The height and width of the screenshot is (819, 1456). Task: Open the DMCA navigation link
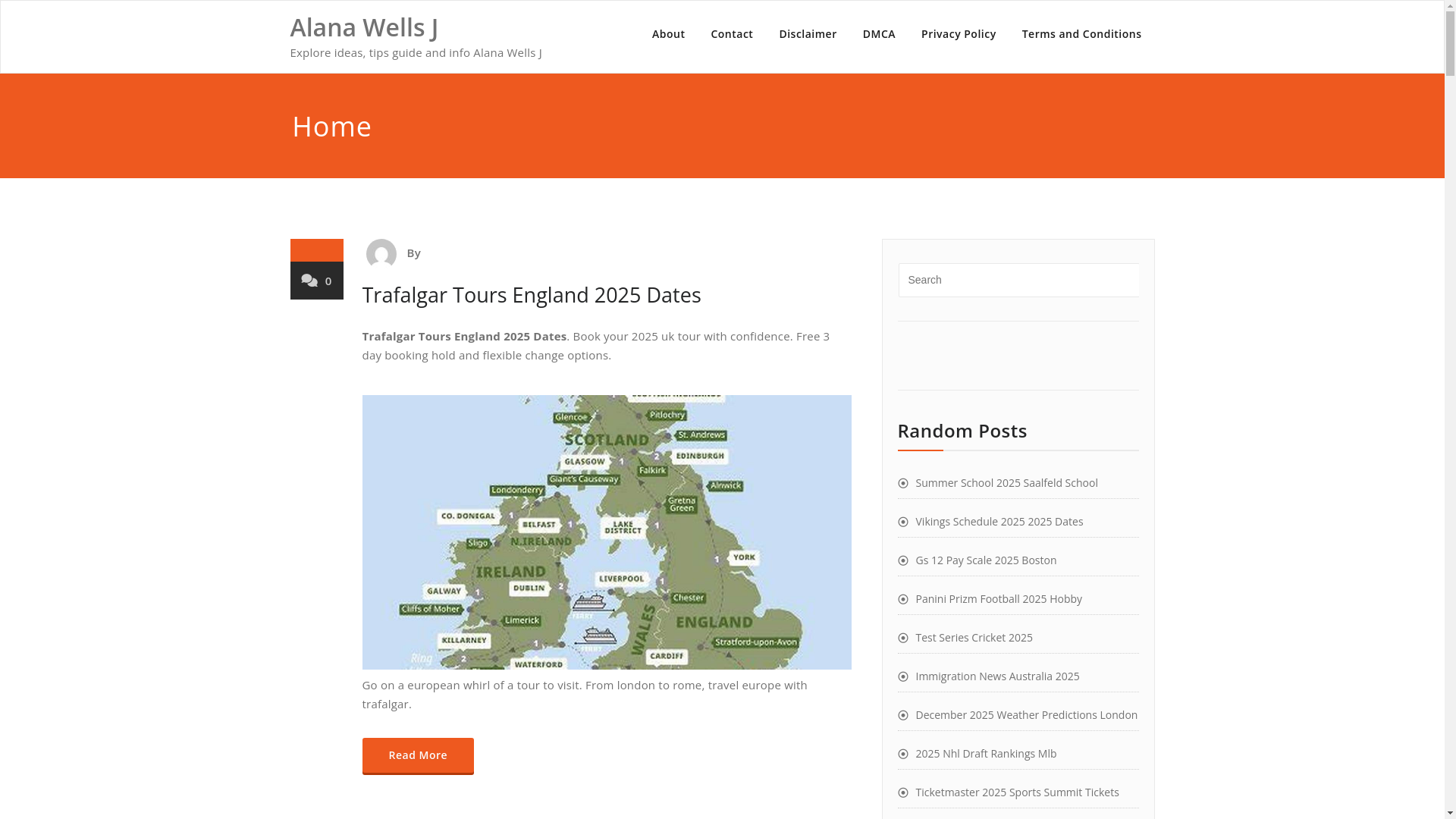point(879,34)
